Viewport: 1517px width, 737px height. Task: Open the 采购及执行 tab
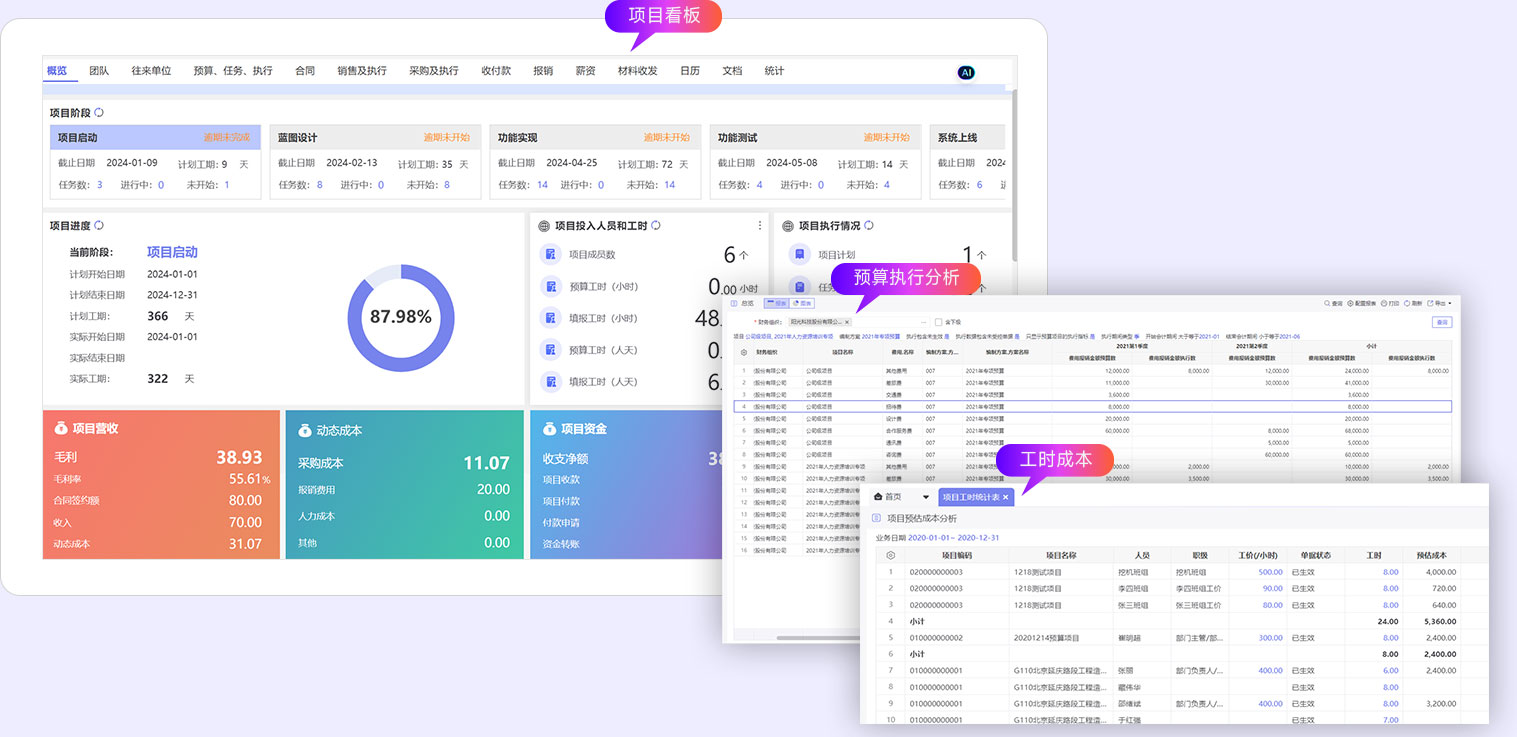tap(433, 71)
